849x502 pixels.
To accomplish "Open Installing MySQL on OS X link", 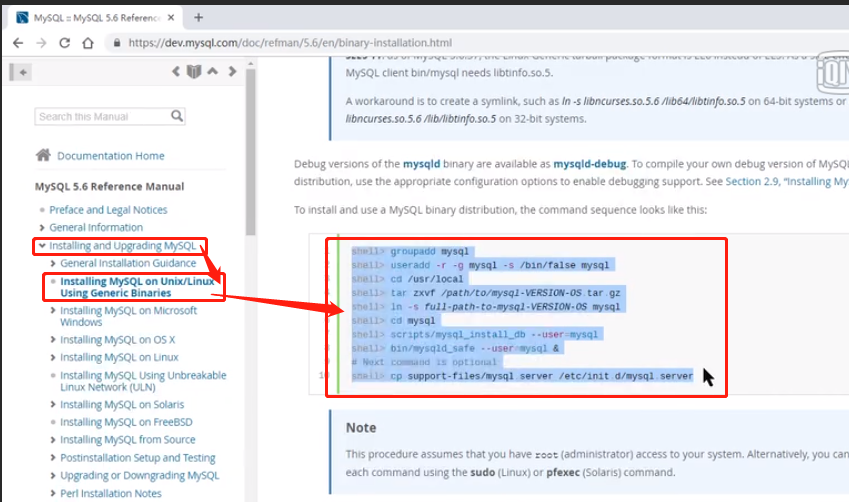I will pyautogui.click(x=117, y=340).
